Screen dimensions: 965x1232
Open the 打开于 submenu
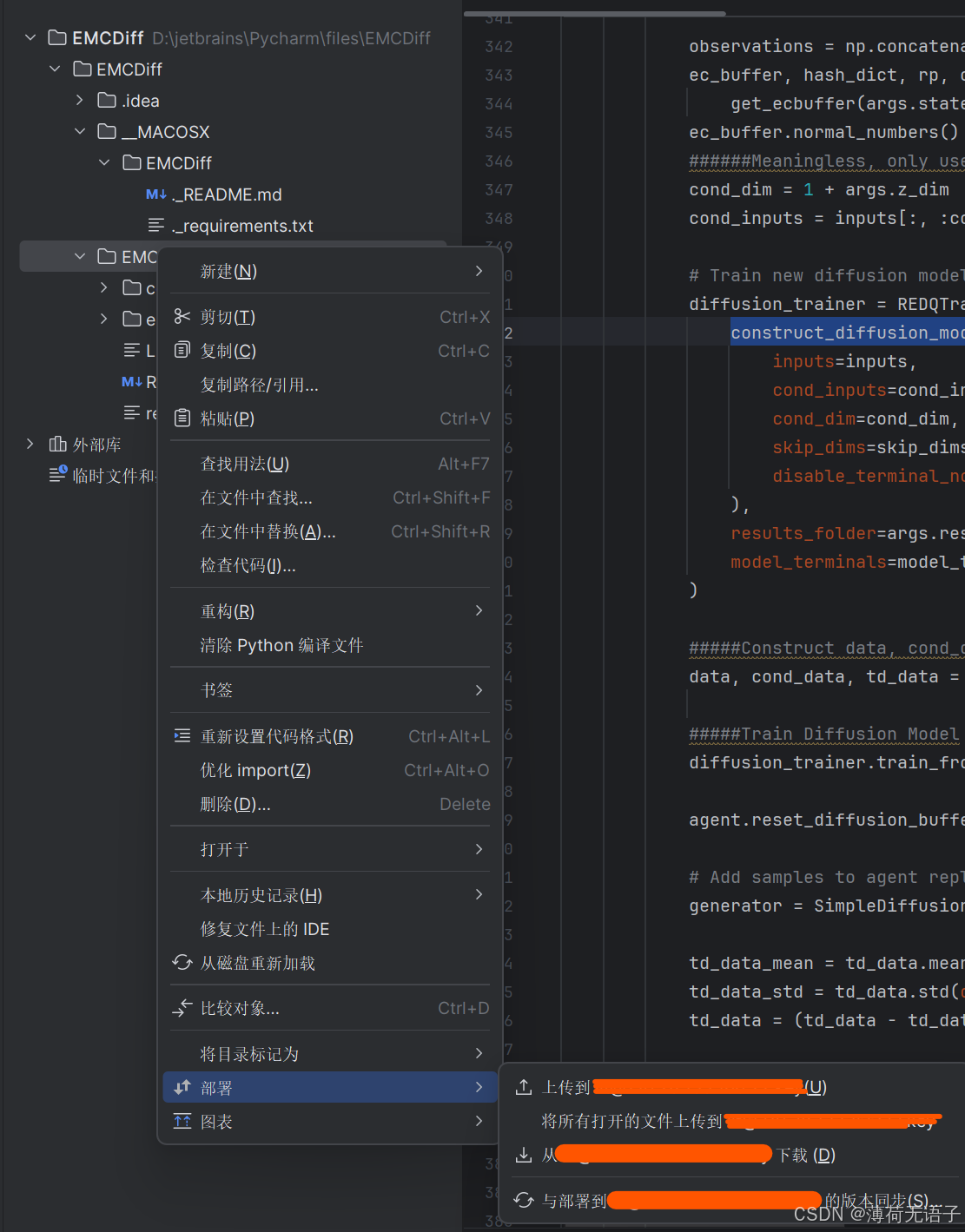click(x=330, y=849)
